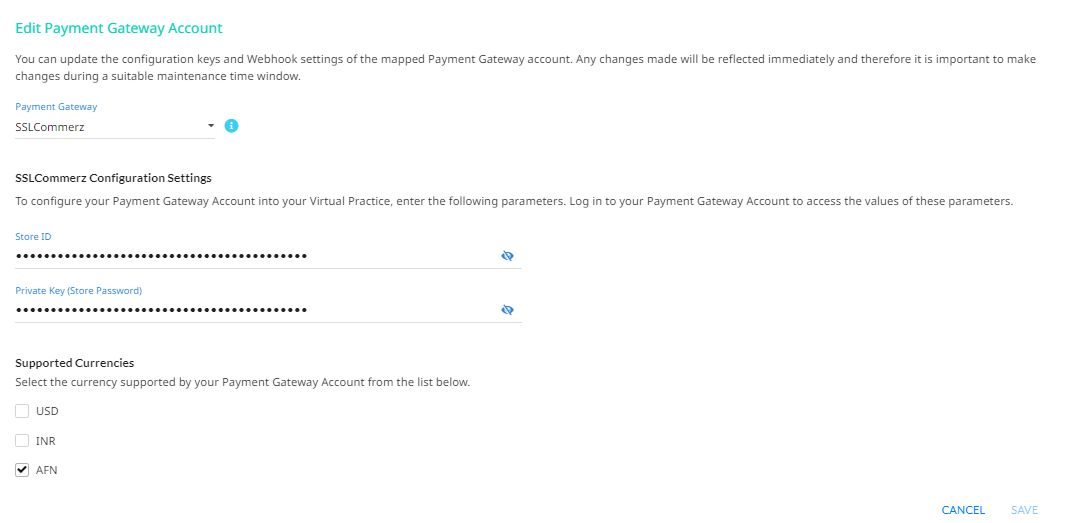Click the Private Key (Store Password) label
1066x523 pixels.
click(x=79, y=290)
